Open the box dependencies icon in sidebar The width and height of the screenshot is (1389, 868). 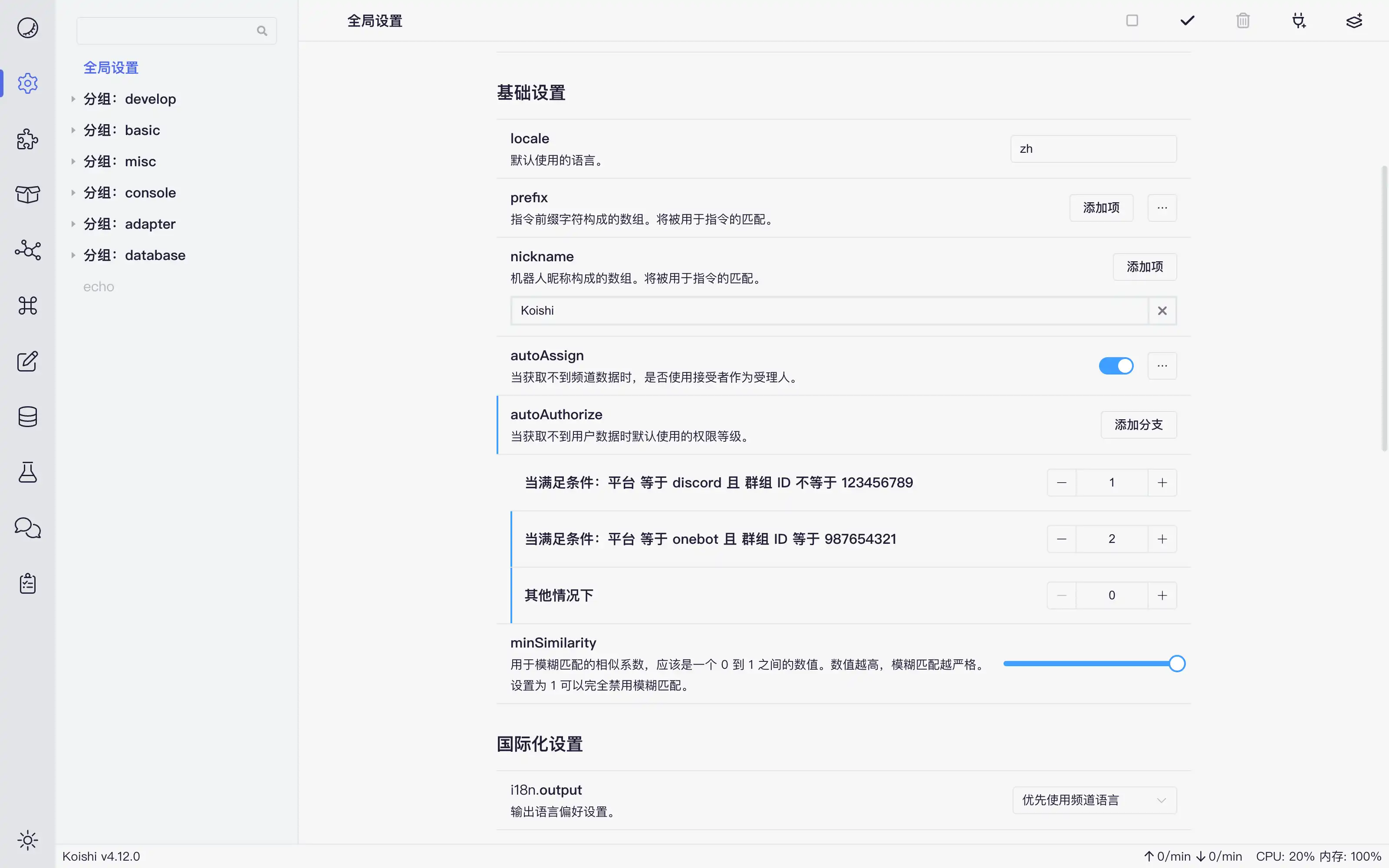tap(27, 194)
